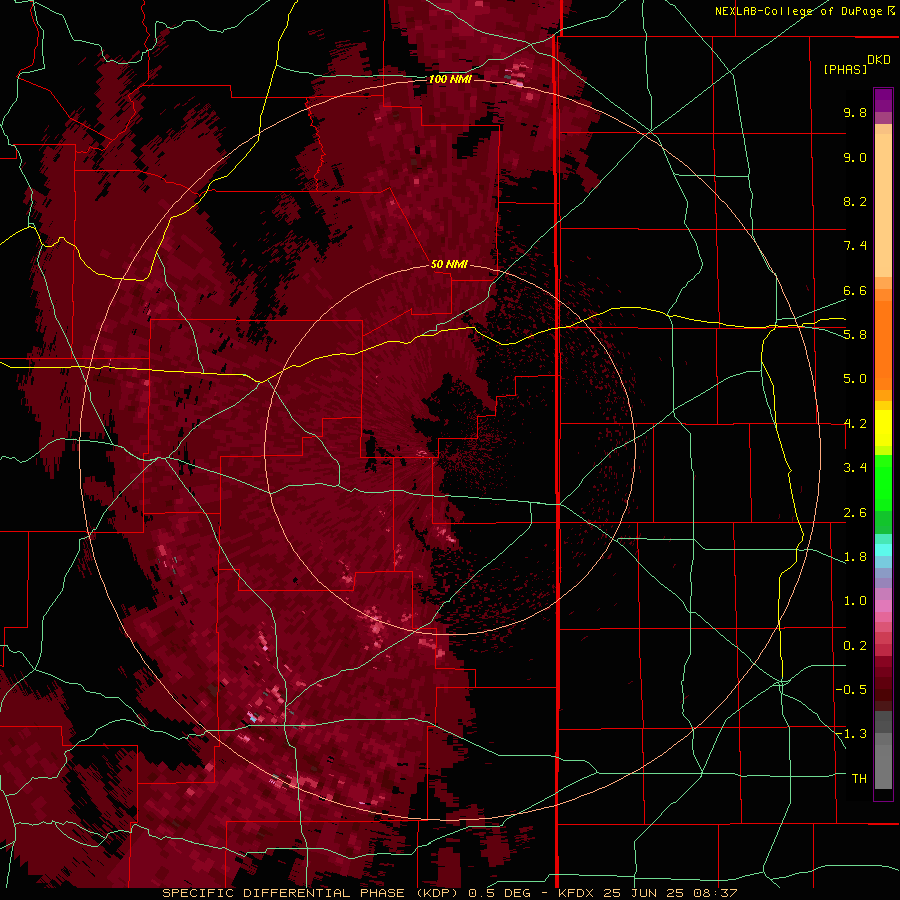900x900 pixels.
Task: Select the 7.4 value on the color scale
Action: [x=855, y=246]
